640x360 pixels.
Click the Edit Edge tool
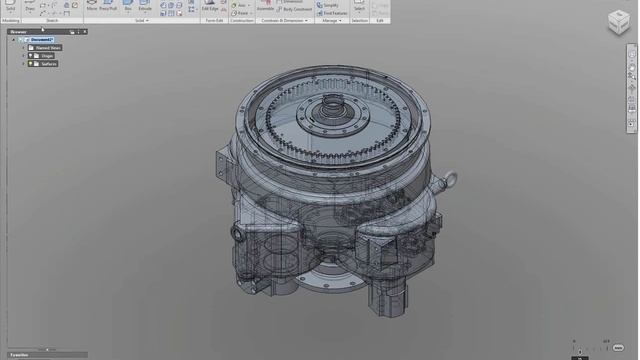tap(210, 5)
